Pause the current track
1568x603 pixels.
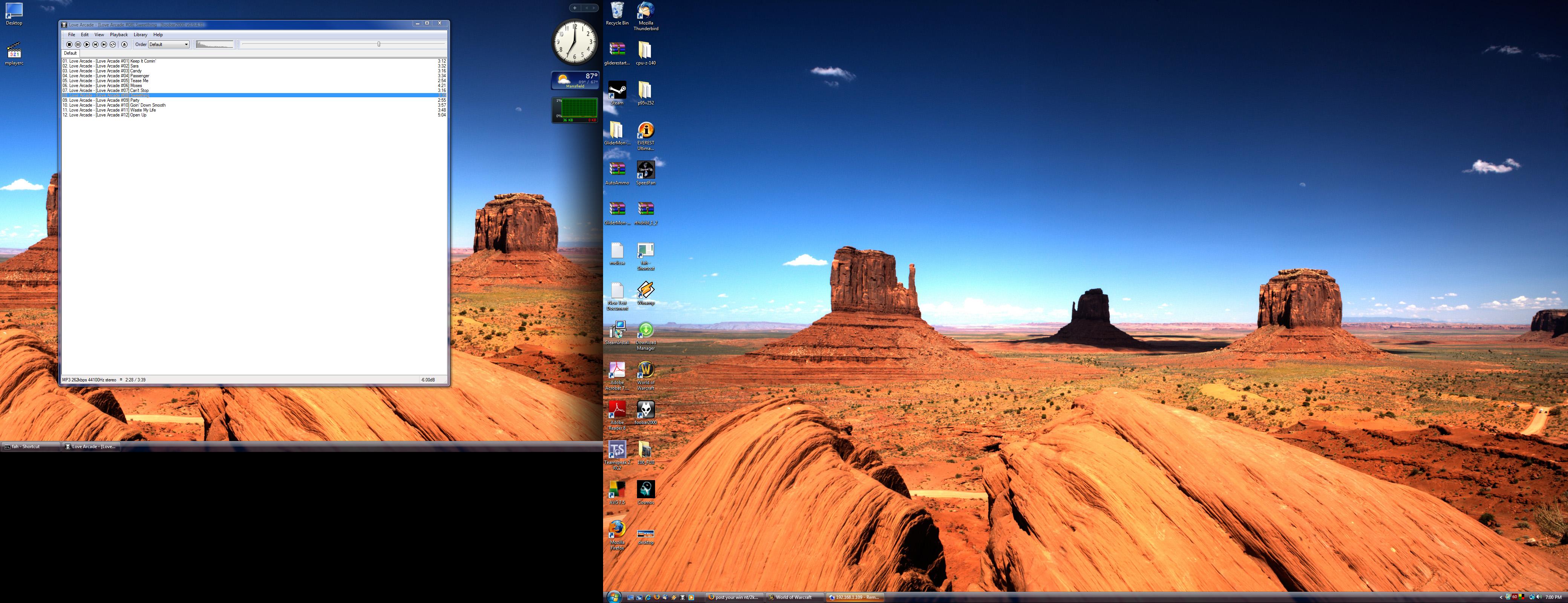tap(78, 44)
